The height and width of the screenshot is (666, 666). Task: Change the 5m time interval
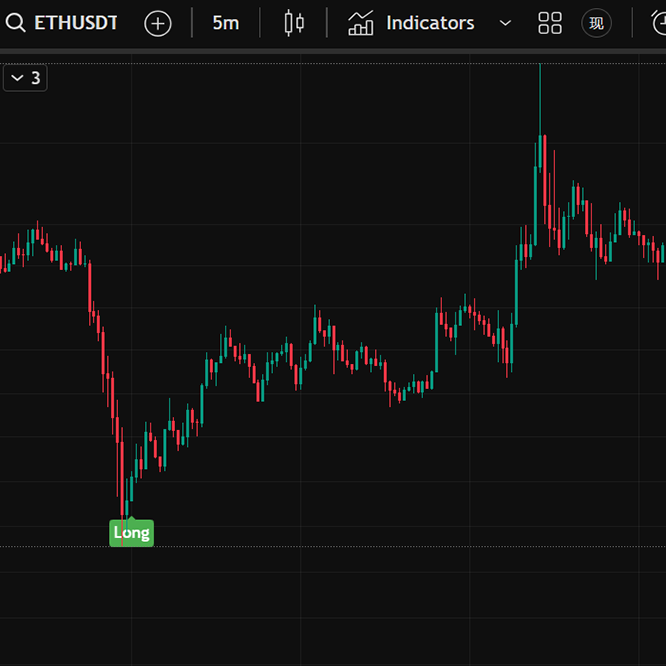(x=226, y=23)
